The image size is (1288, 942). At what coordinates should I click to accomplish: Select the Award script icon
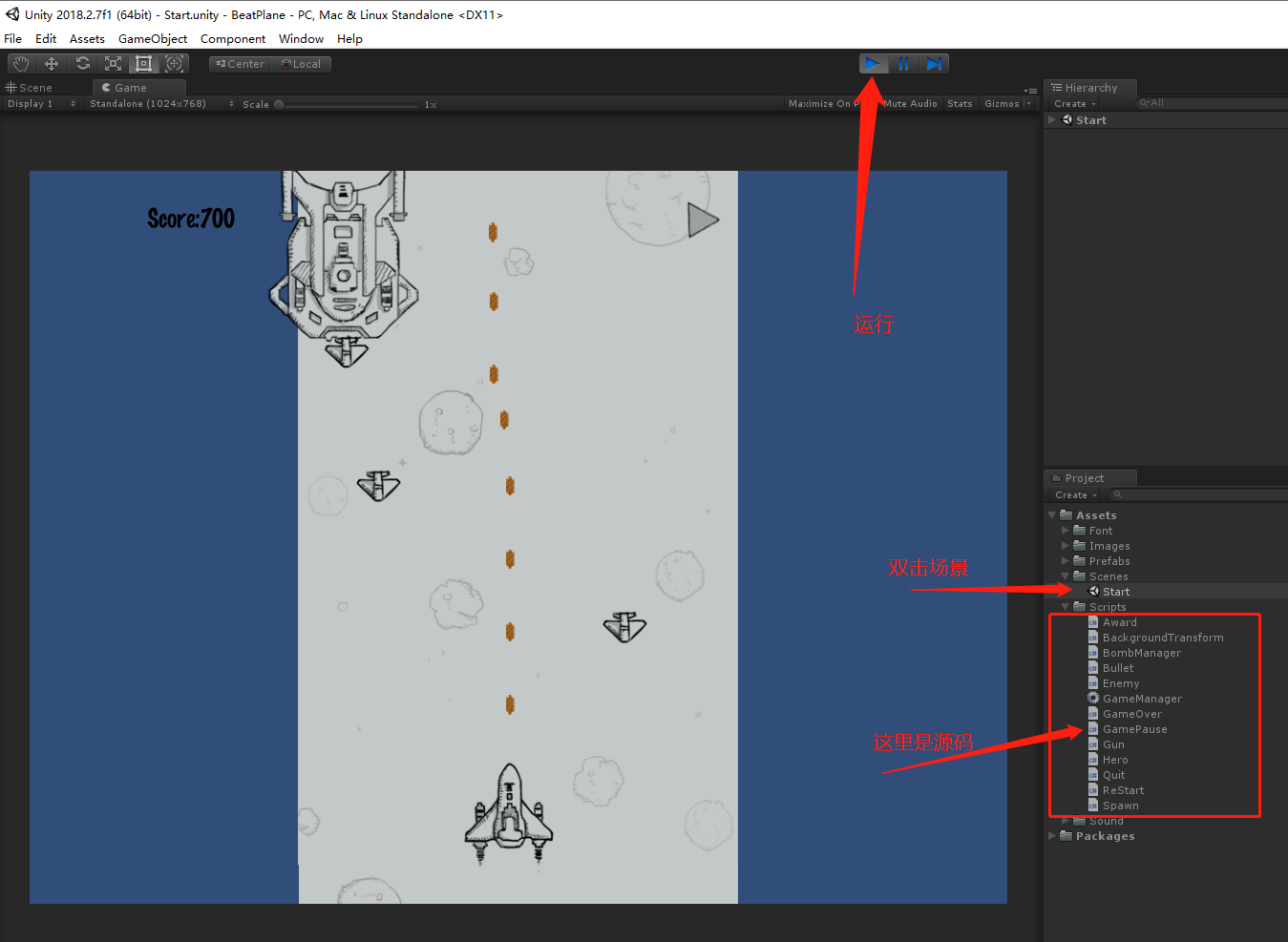pyautogui.click(x=1093, y=622)
